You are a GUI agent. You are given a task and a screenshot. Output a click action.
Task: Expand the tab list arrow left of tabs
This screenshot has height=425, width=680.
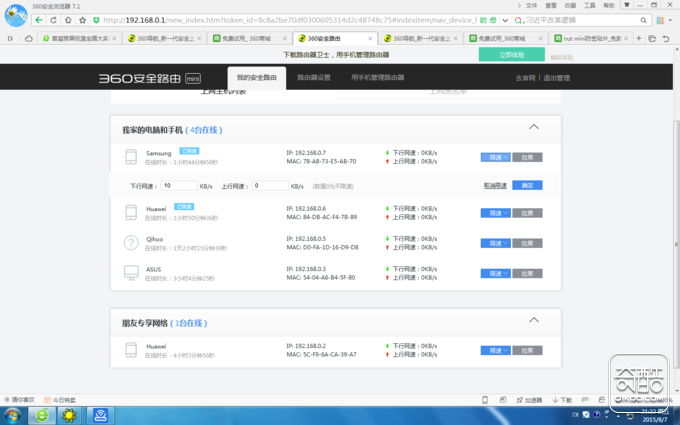[x=10, y=38]
